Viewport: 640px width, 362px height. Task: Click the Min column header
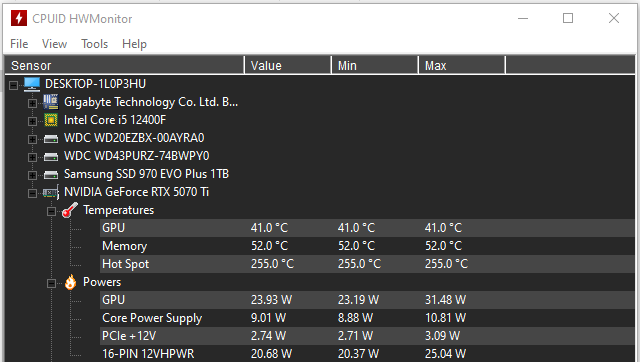pos(375,65)
